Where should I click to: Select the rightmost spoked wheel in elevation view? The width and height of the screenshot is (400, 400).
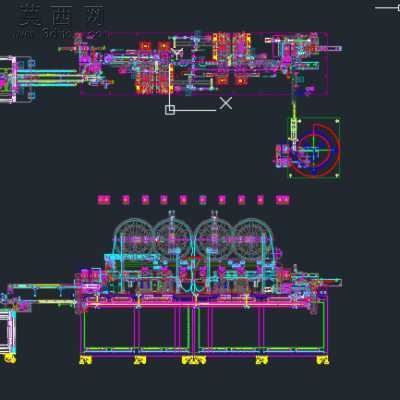pyautogui.click(x=253, y=239)
